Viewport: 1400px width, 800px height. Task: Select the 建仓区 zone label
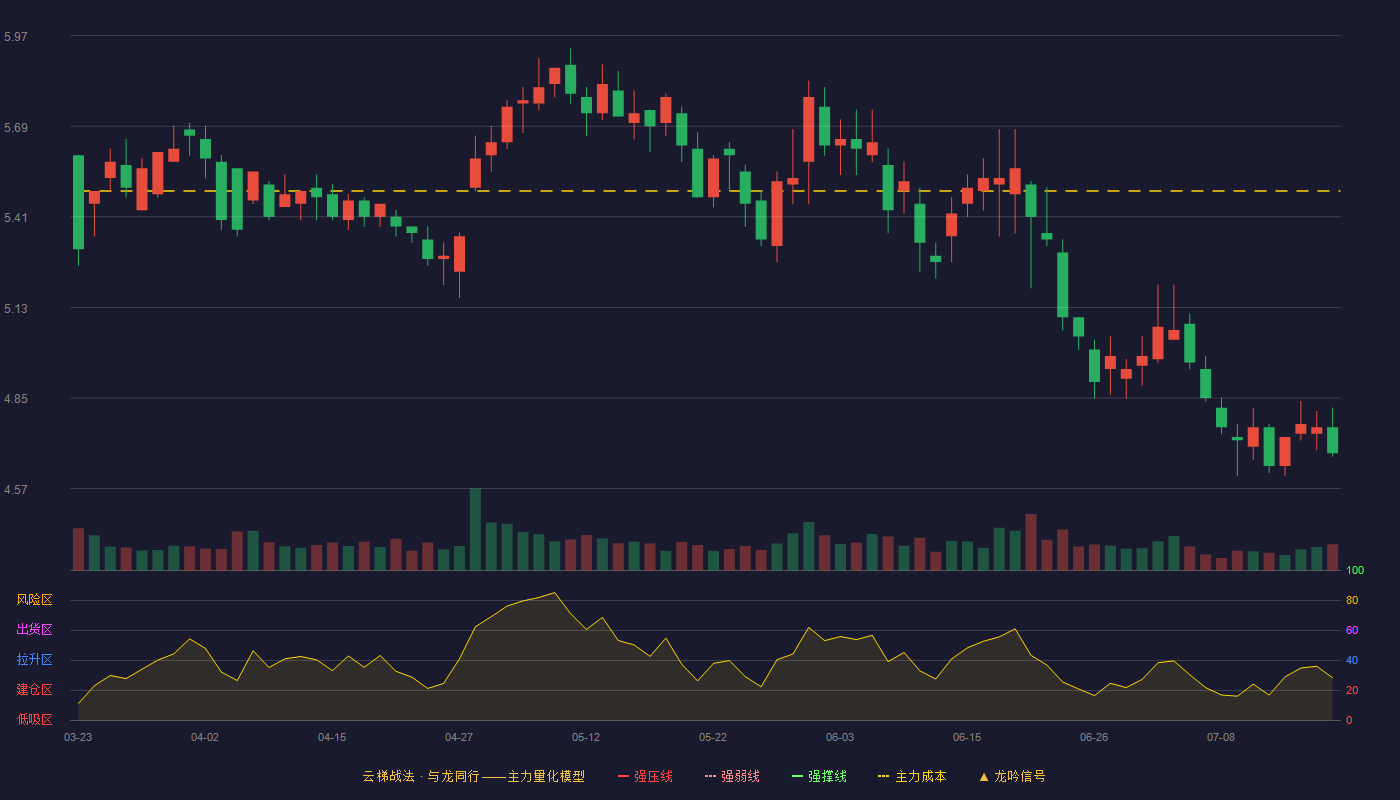(34, 690)
